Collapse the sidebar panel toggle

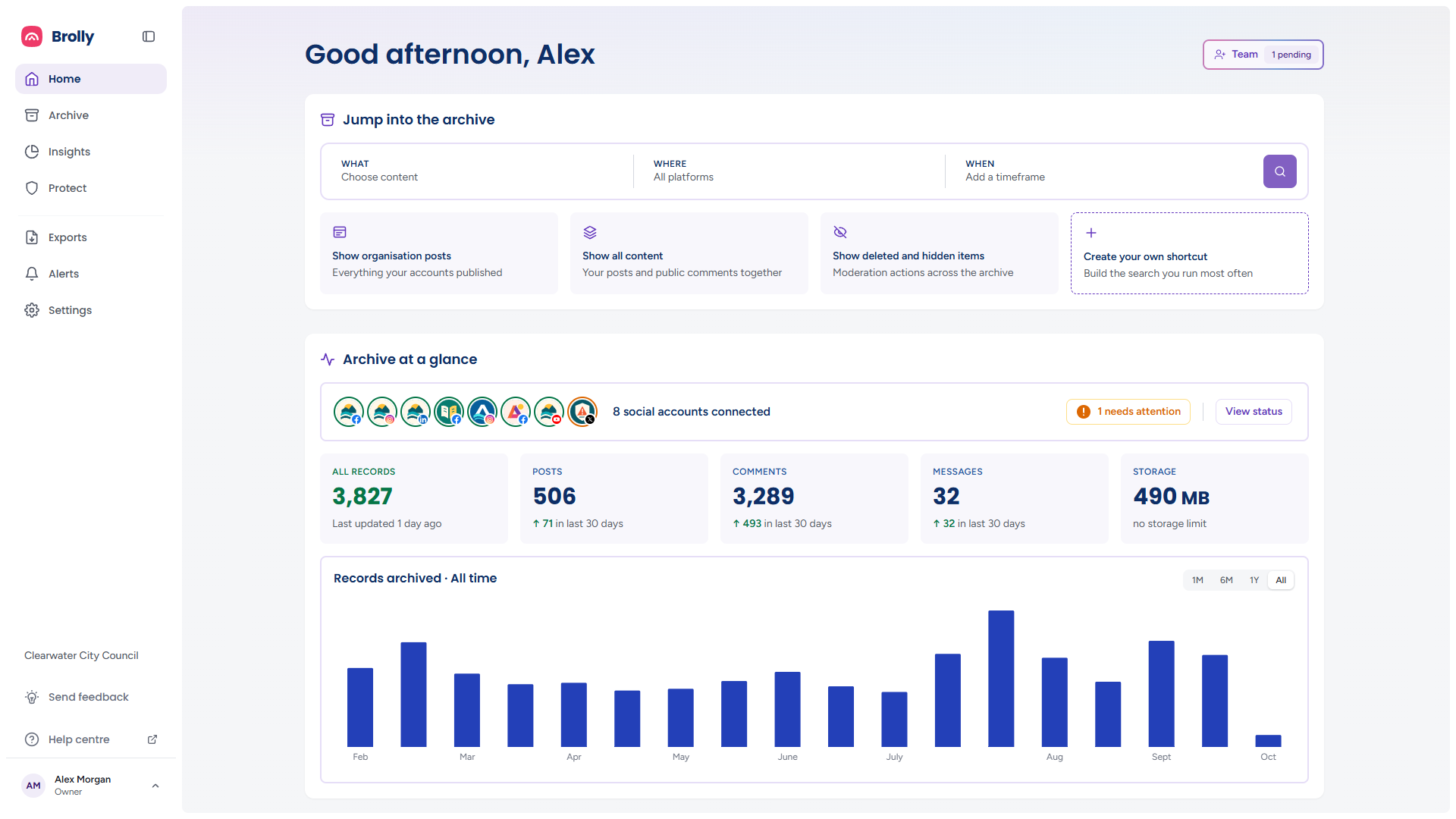tap(149, 36)
